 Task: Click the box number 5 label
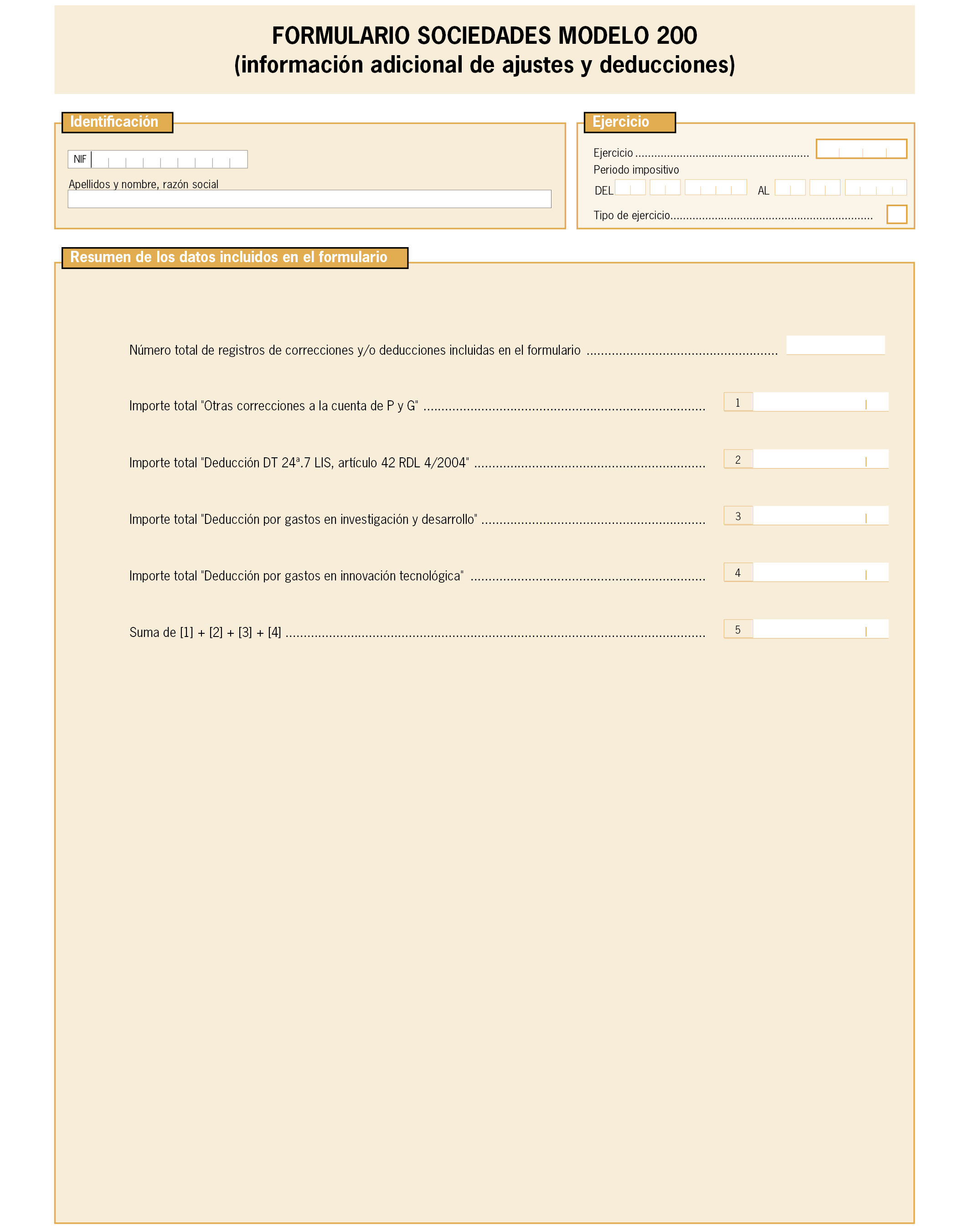coord(738,629)
